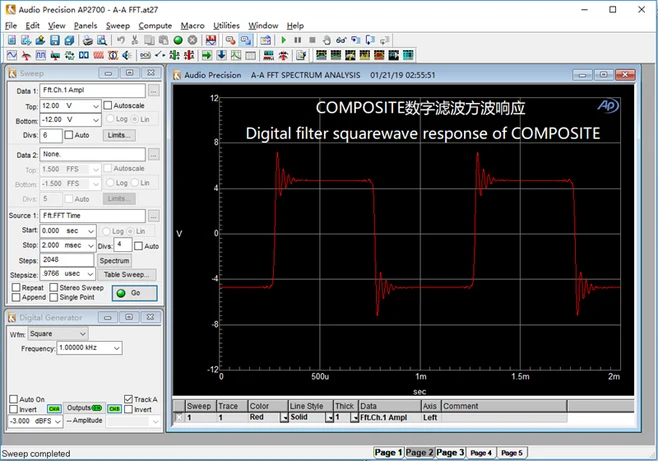The image size is (658, 461).
Task: Click the Undo arrow icon
Action: [x=121, y=40]
